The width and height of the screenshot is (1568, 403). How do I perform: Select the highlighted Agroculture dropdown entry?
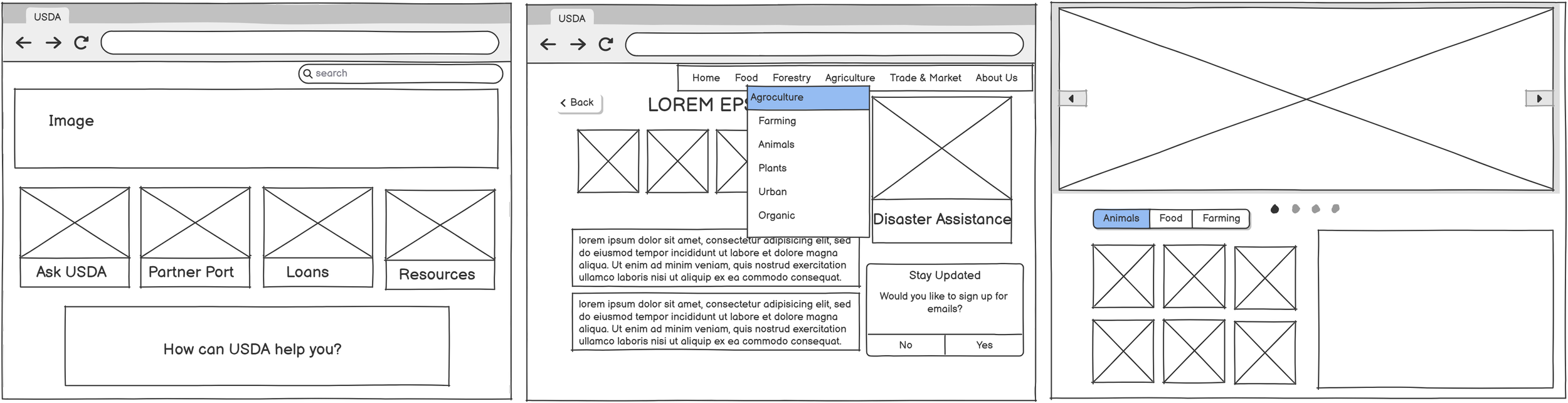[x=808, y=98]
